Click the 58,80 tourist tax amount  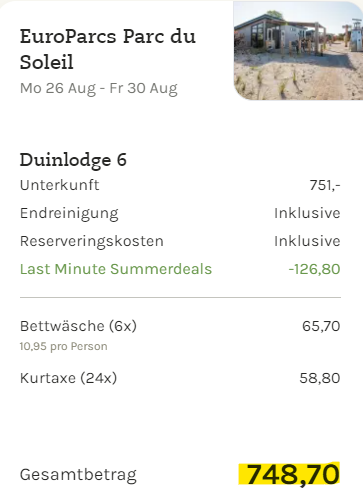[320, 378]
